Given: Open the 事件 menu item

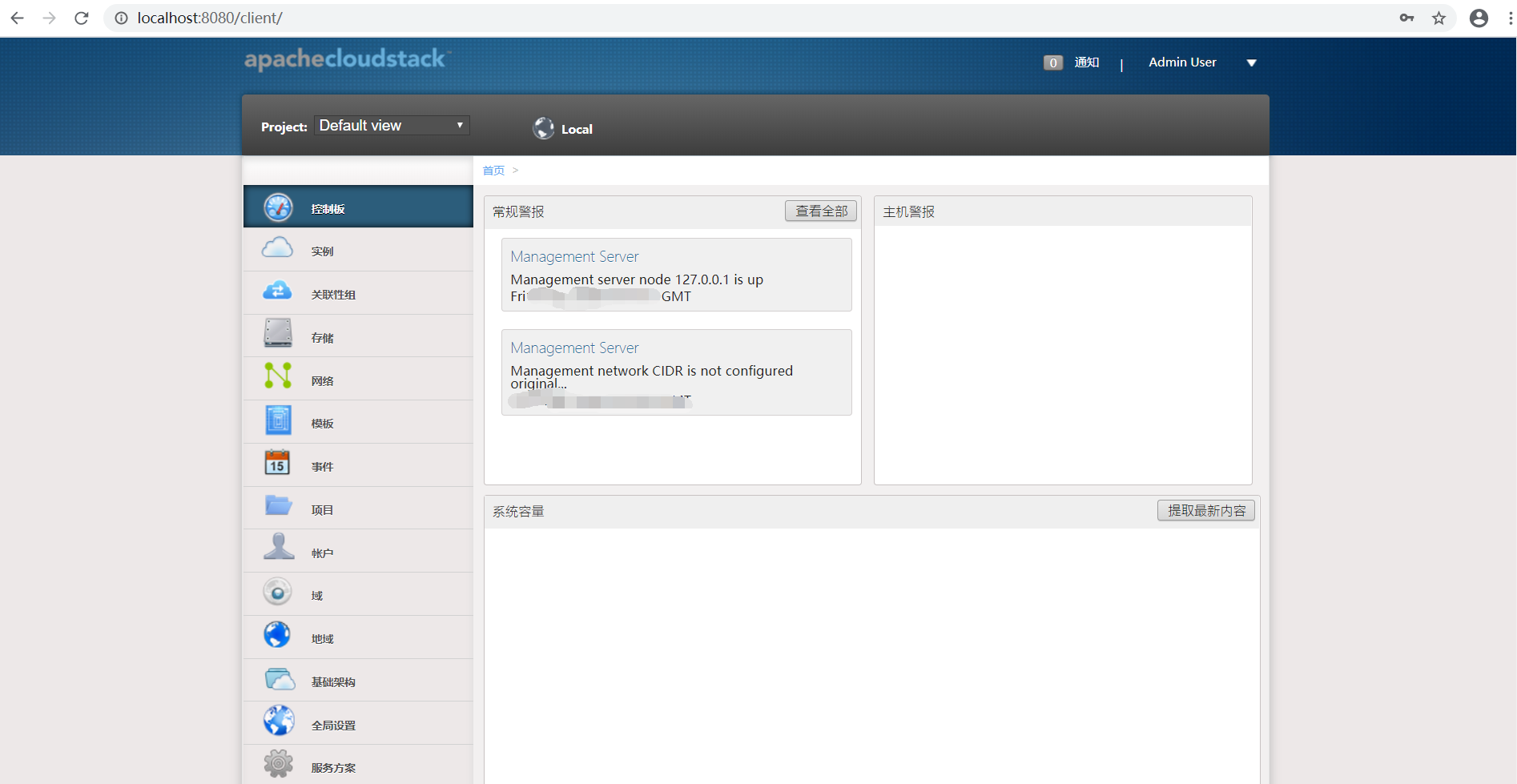Looking at the screenshot, I should pyautogui.click(x=358, y=465).
